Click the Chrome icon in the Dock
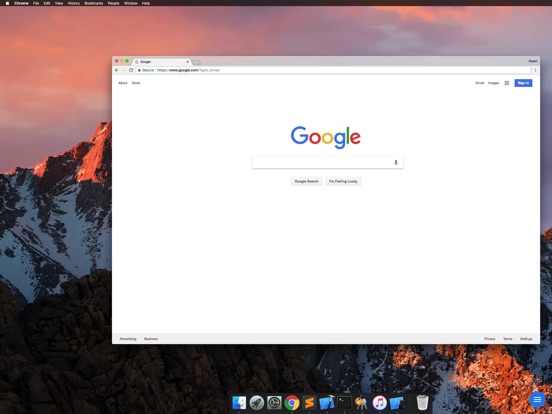 292,402
